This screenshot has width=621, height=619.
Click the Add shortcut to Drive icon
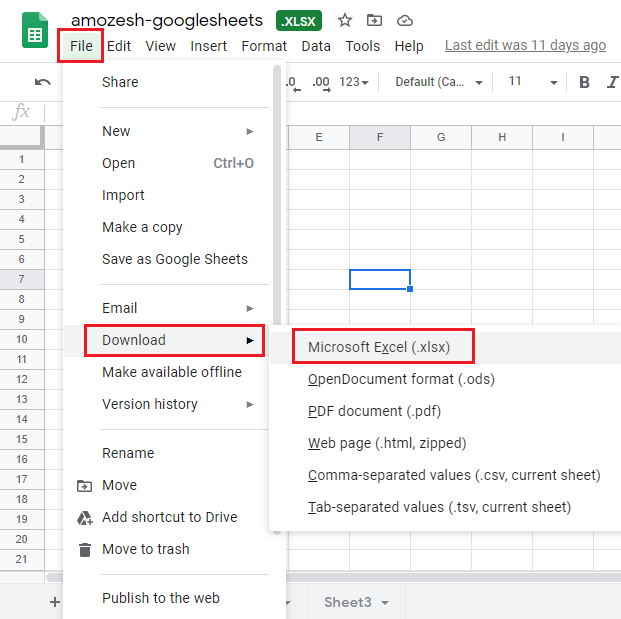(85, 517)
